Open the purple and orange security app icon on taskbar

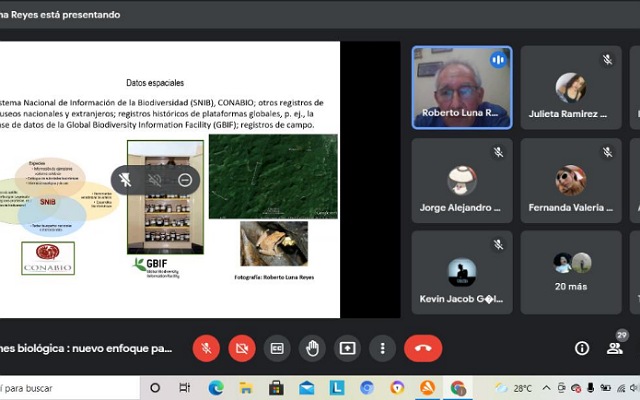point(397,388)
